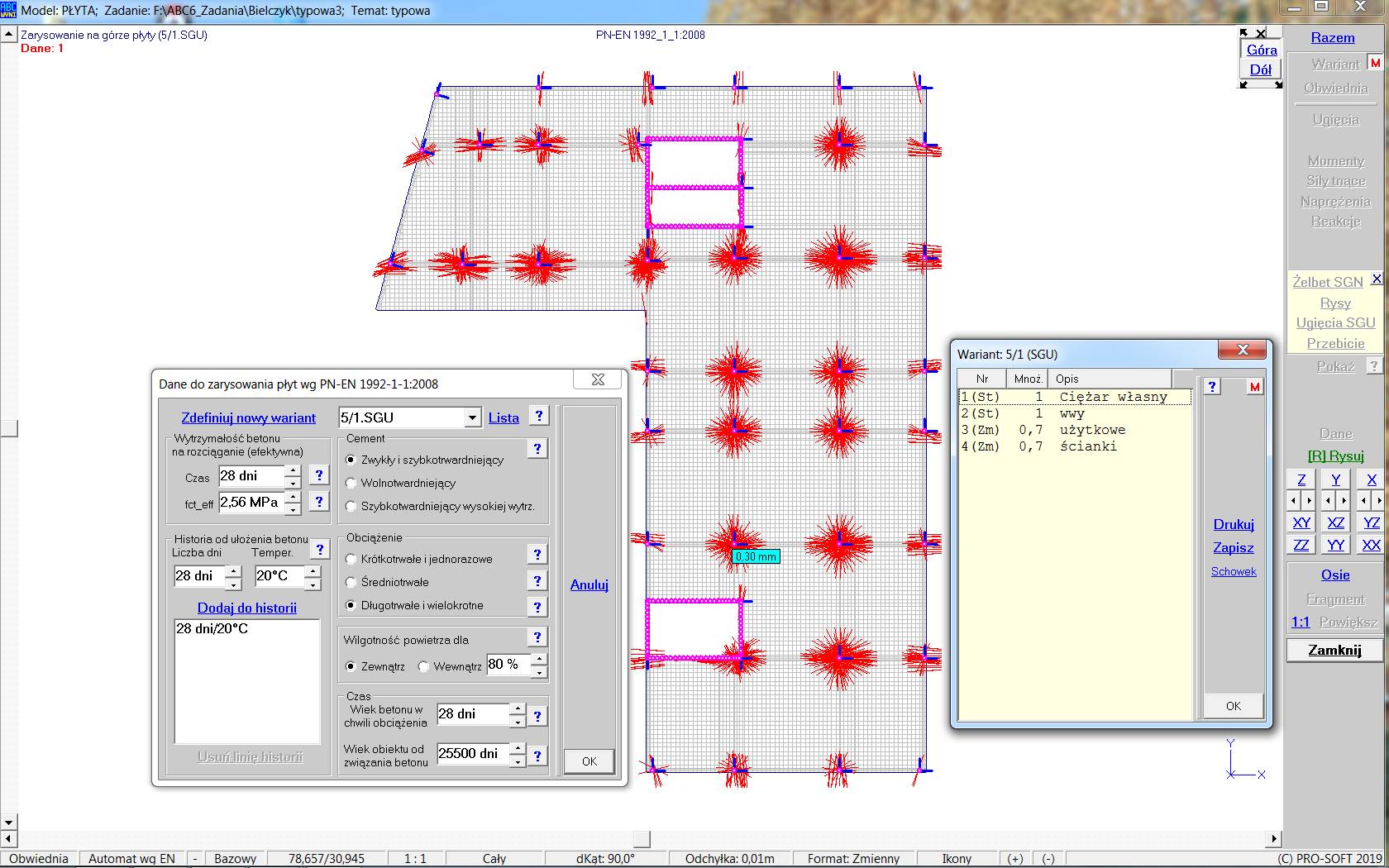Decrease the 80 % humidity spinner
This screenshot has width=1389, height=868.
[539, 672]
